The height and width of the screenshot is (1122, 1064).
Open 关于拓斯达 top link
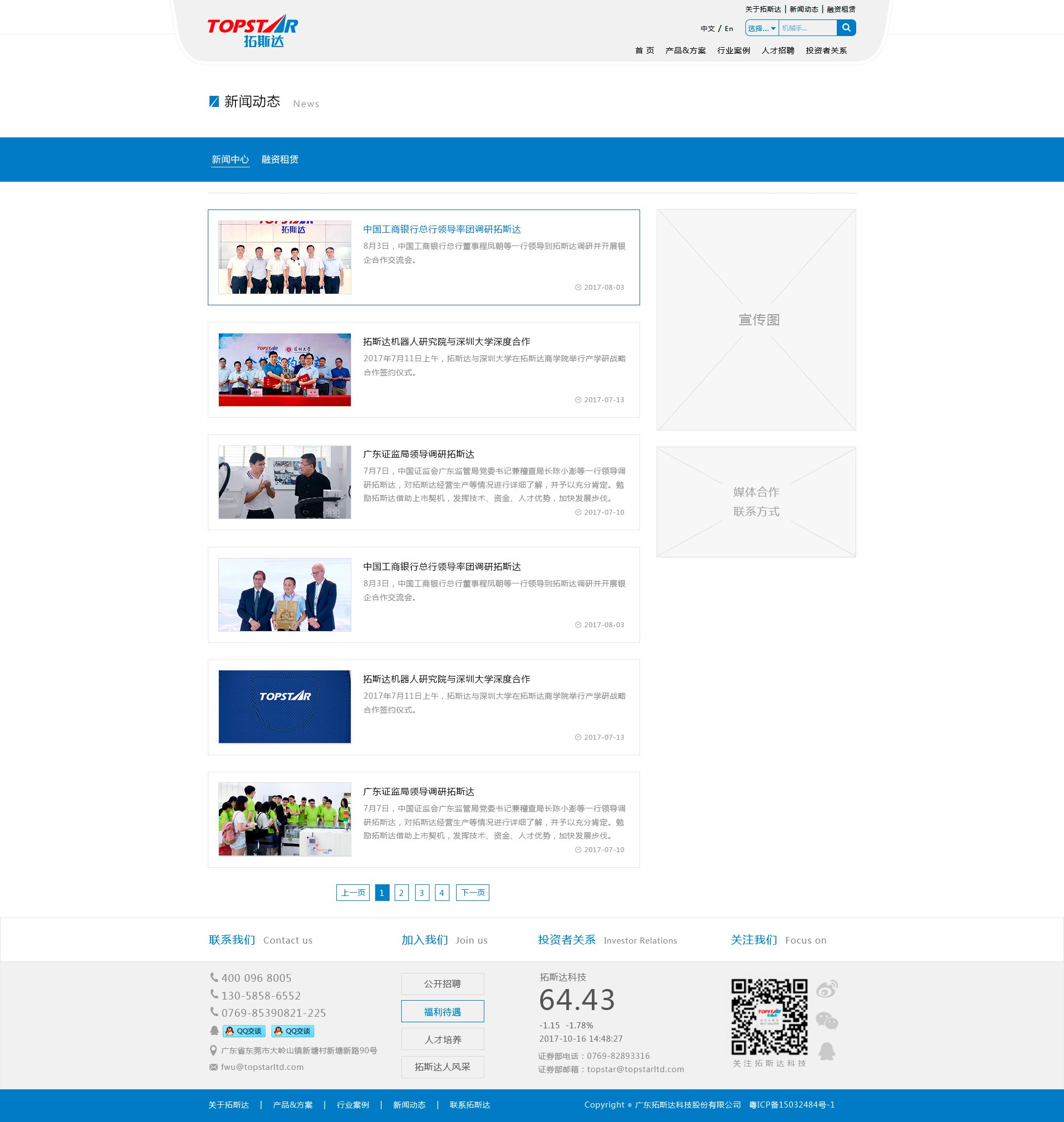pos(763,9)
